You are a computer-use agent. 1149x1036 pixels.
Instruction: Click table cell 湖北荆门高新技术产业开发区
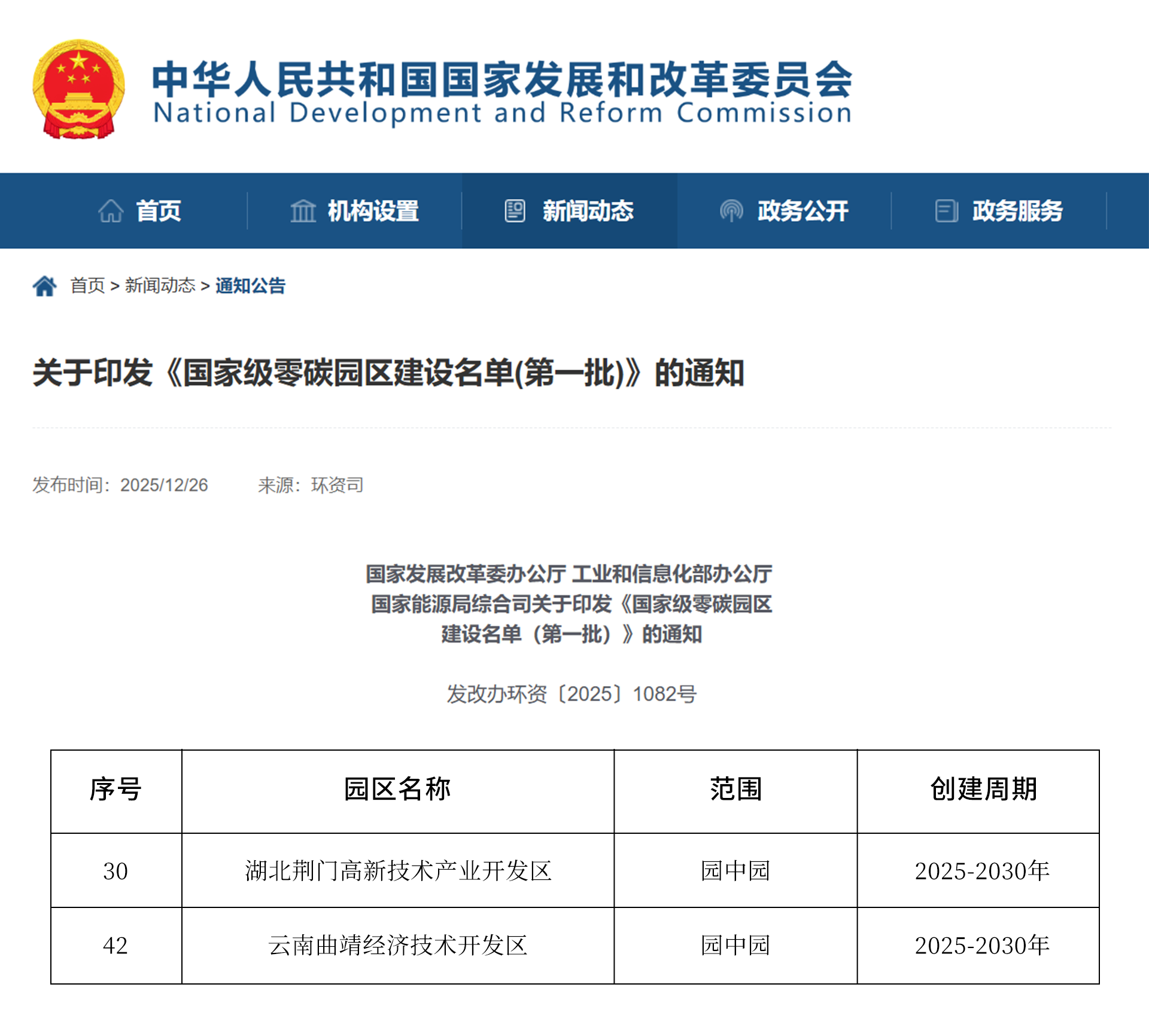click(398, 871)
